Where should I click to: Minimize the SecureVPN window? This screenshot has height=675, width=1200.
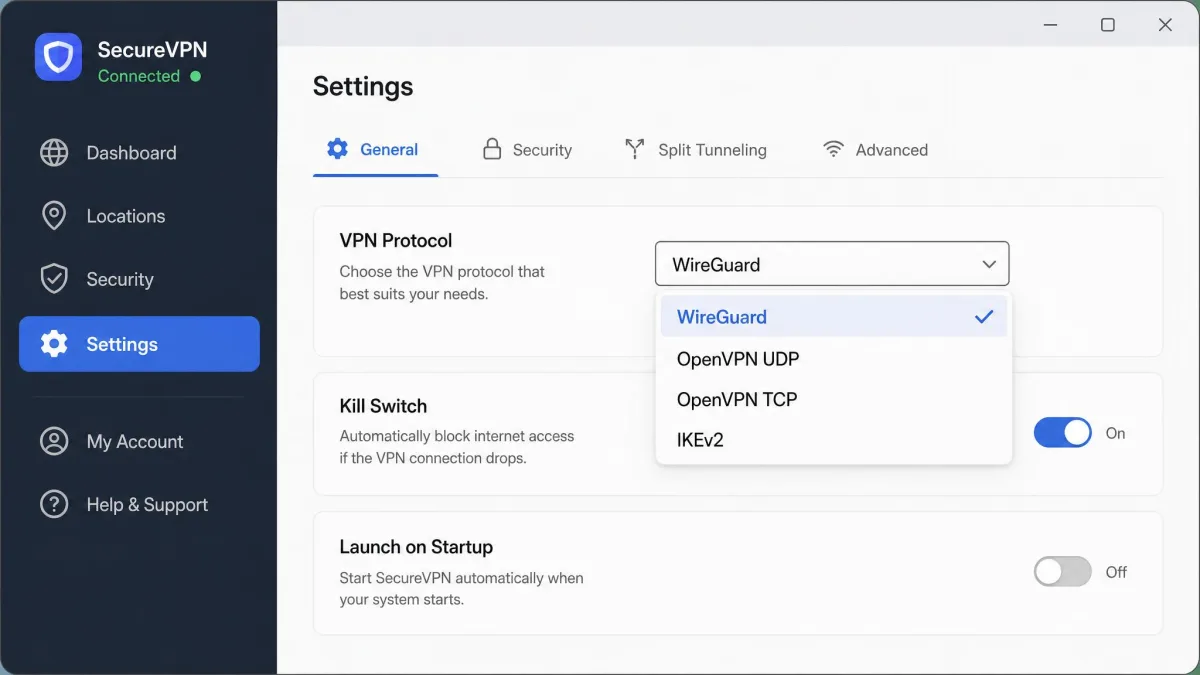click(x=1051, y=25)
